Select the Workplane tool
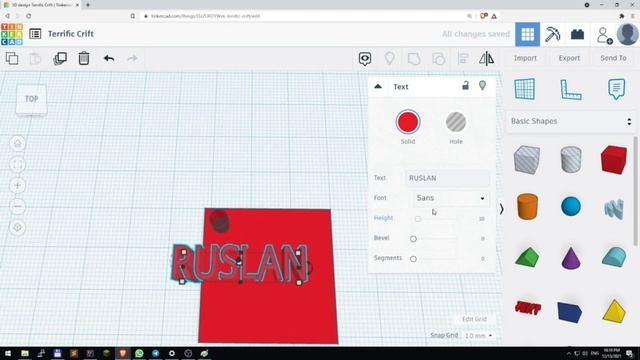The width and height of the screenshot is (640, 360). pyautogui.click(x=524, y=89)
